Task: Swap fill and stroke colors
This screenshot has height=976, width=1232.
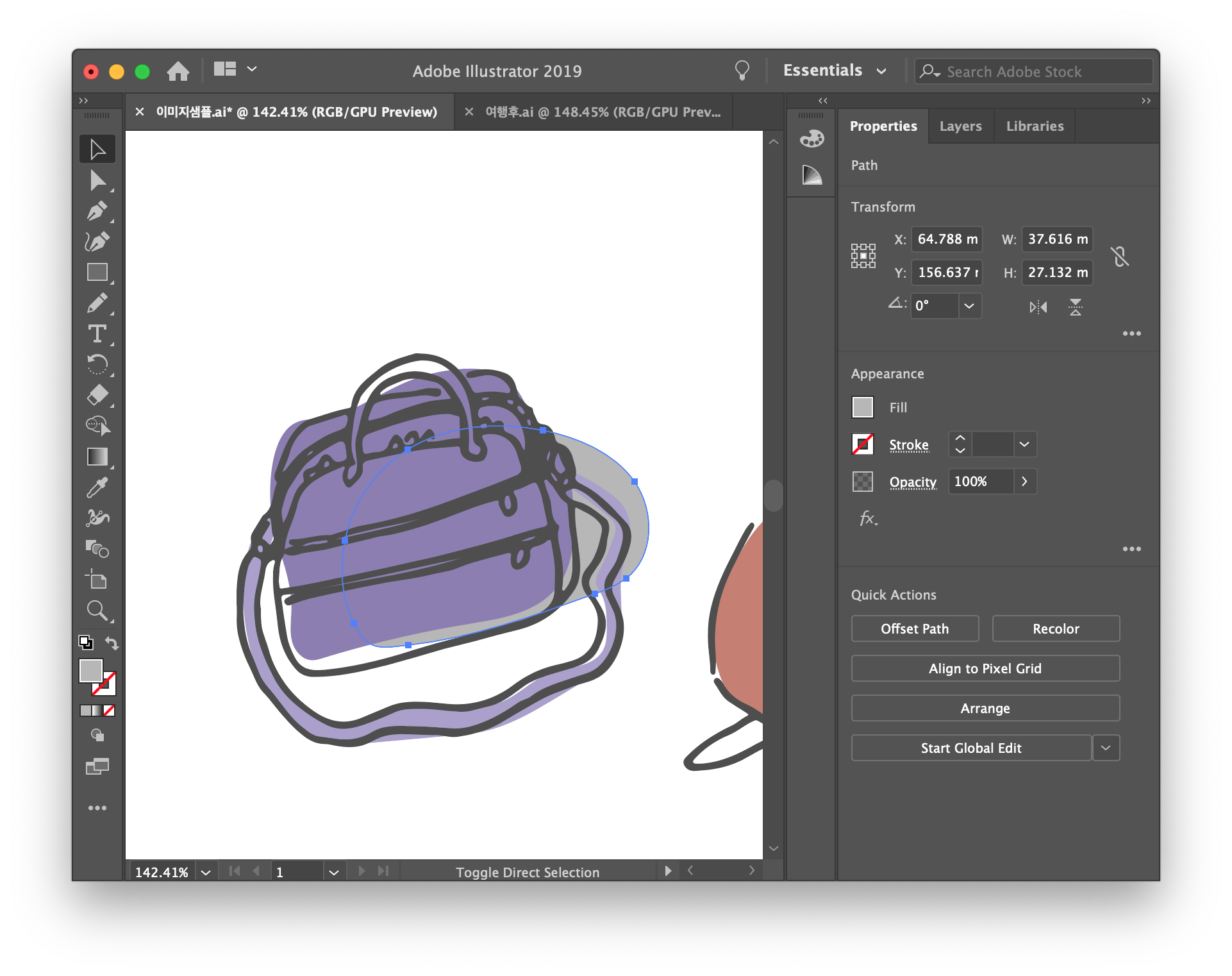Action: [112, 643]
